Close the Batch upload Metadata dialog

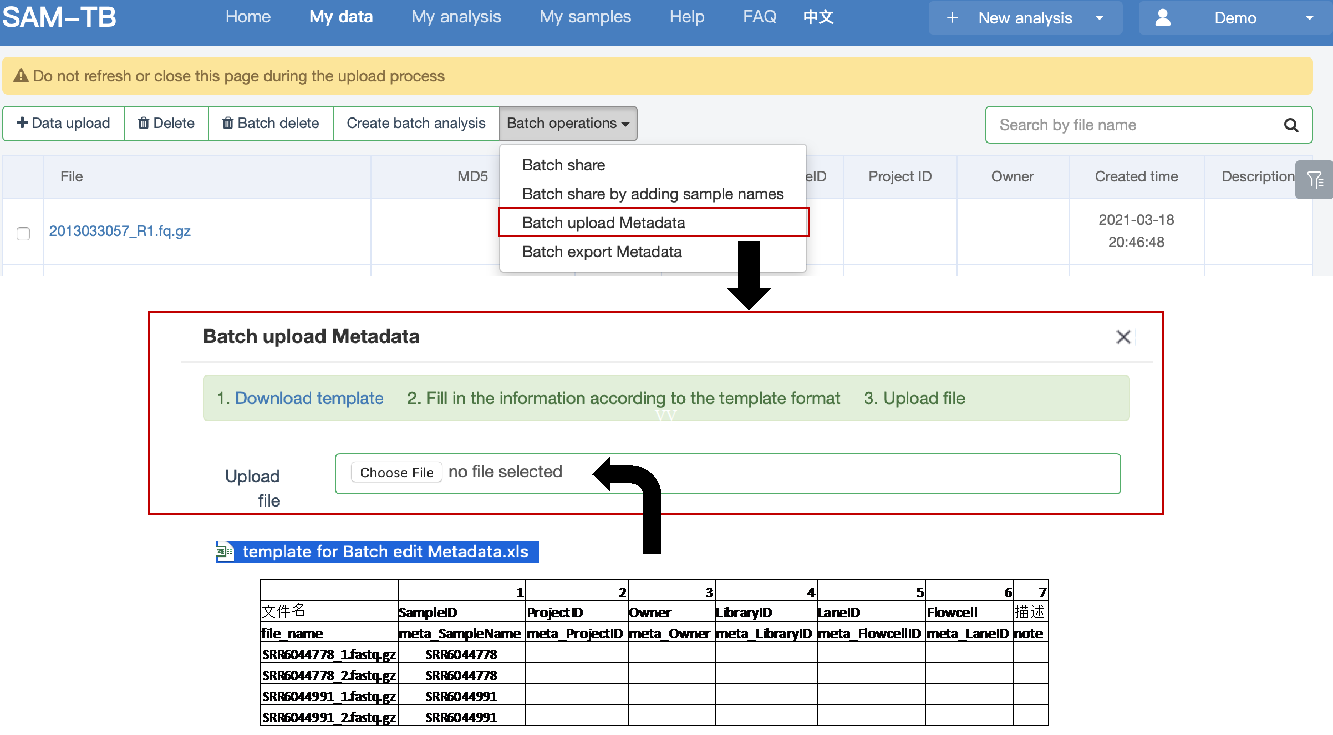pyautogui.click(x=1124, y=338)
